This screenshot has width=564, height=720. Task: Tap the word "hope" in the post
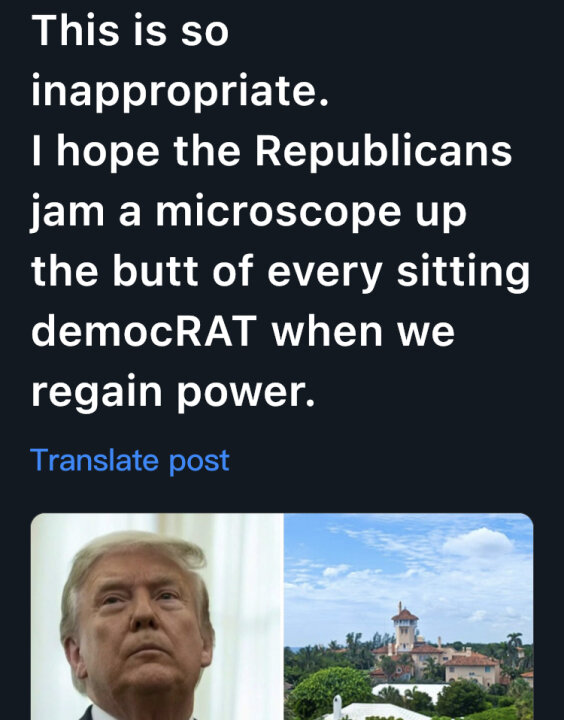(108, 152)
